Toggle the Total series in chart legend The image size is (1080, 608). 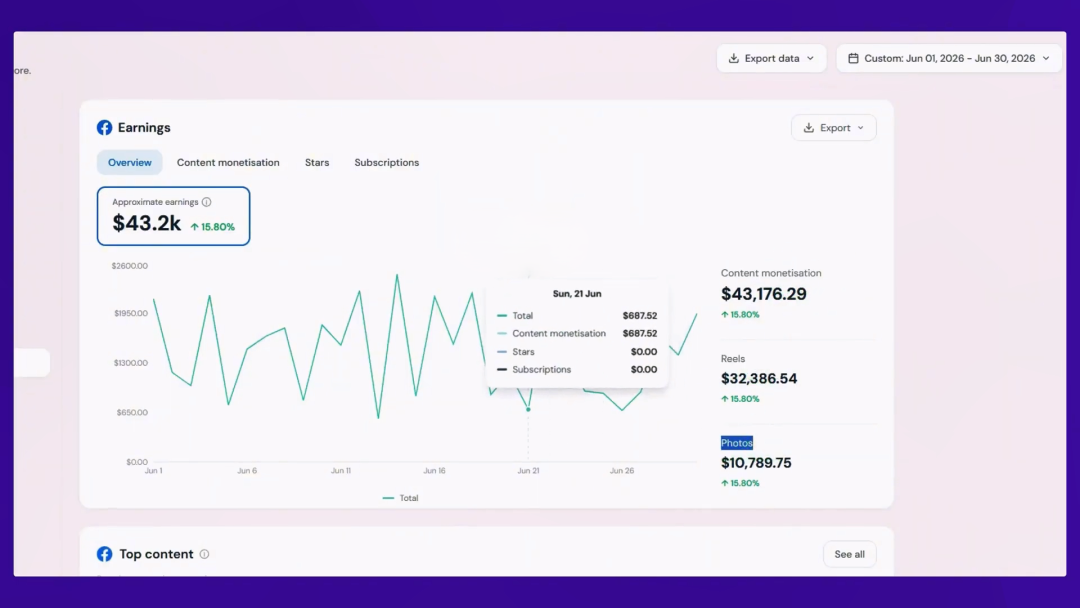(x=400, y=498)
